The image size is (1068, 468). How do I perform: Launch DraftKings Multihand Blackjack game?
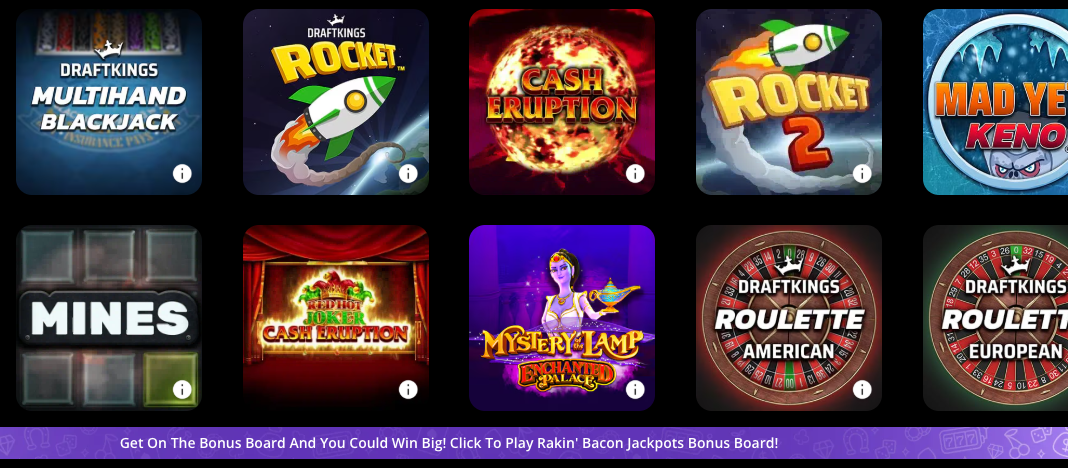[109, 102]
